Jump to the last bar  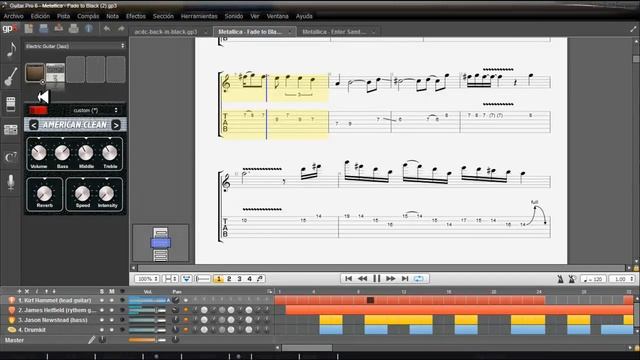coord(404,278)
